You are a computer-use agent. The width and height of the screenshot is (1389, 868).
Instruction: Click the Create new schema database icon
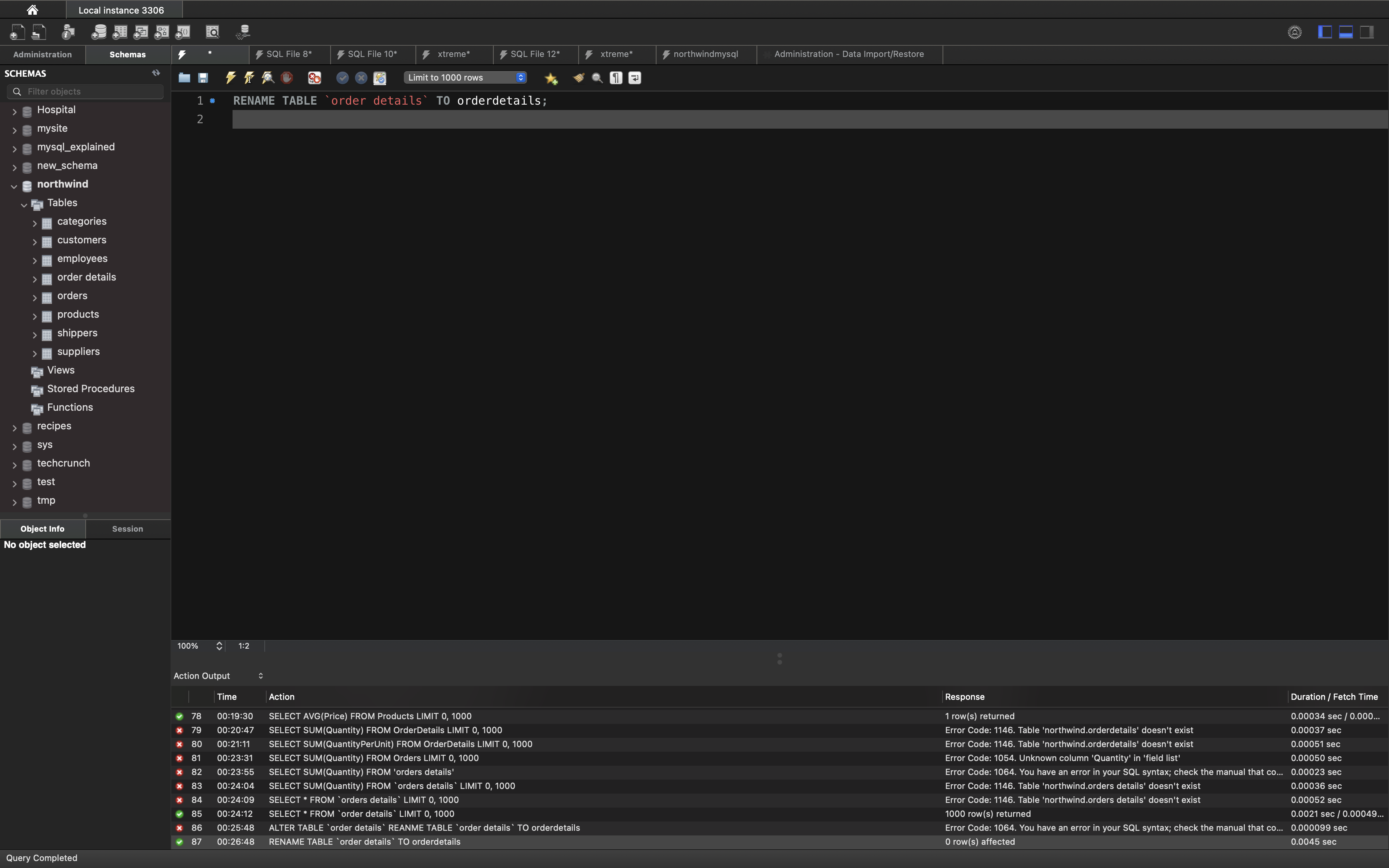coord(99,32)
